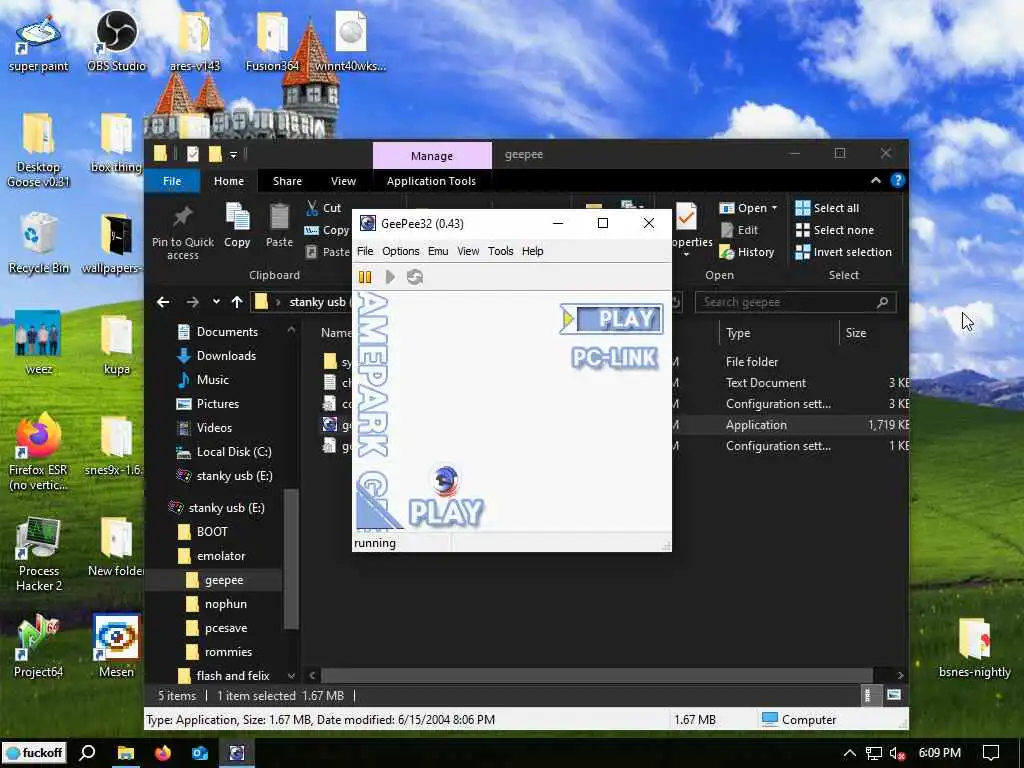Select Local Disk (C:) in navigation pane
The height and width of the screenshot is (768, 1024).
point(234,452)
